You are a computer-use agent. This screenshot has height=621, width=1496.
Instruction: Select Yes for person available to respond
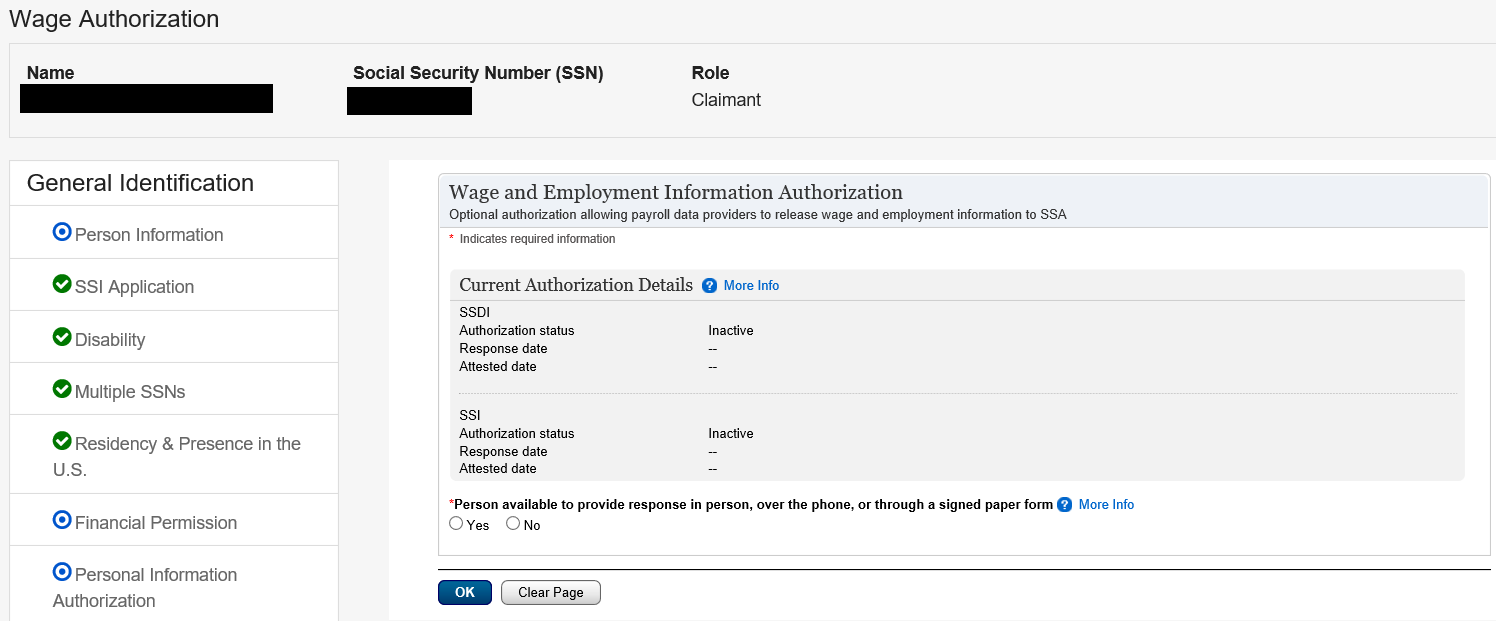pyautogui.click(x=457, y=524)
